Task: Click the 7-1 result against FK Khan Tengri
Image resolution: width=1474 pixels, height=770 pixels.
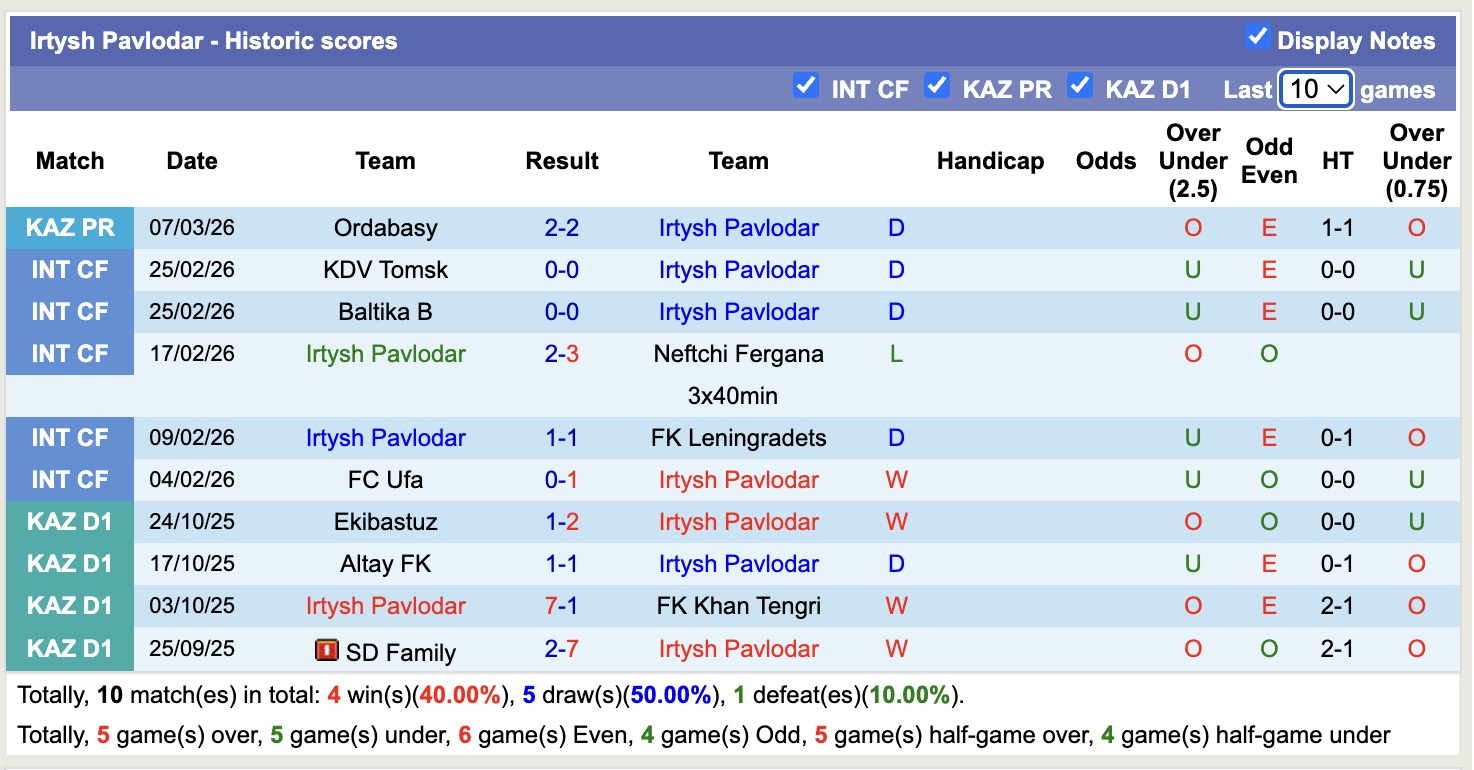Action: point(562,606)
